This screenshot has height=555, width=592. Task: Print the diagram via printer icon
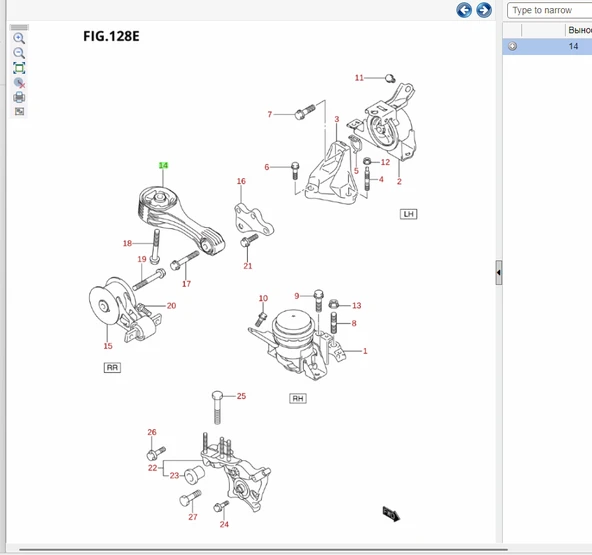point(19,97)
